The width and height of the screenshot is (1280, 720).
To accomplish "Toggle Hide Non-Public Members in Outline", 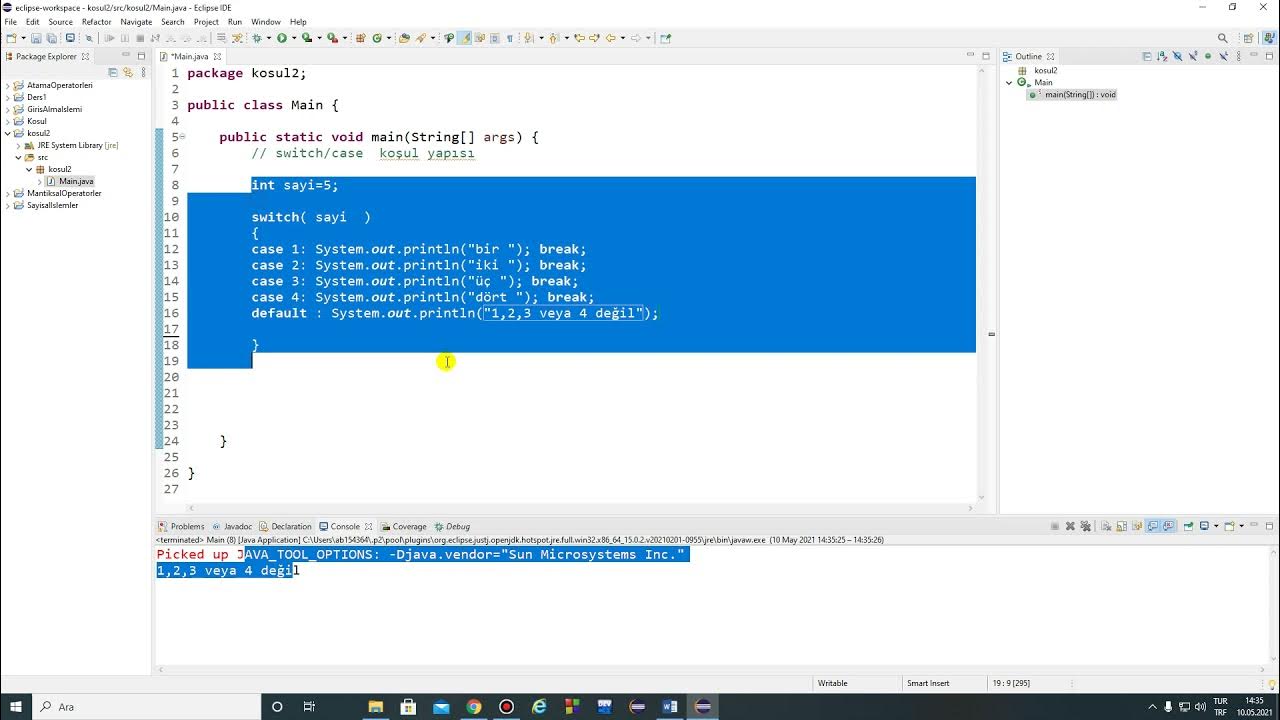I will coord(1208,56).
